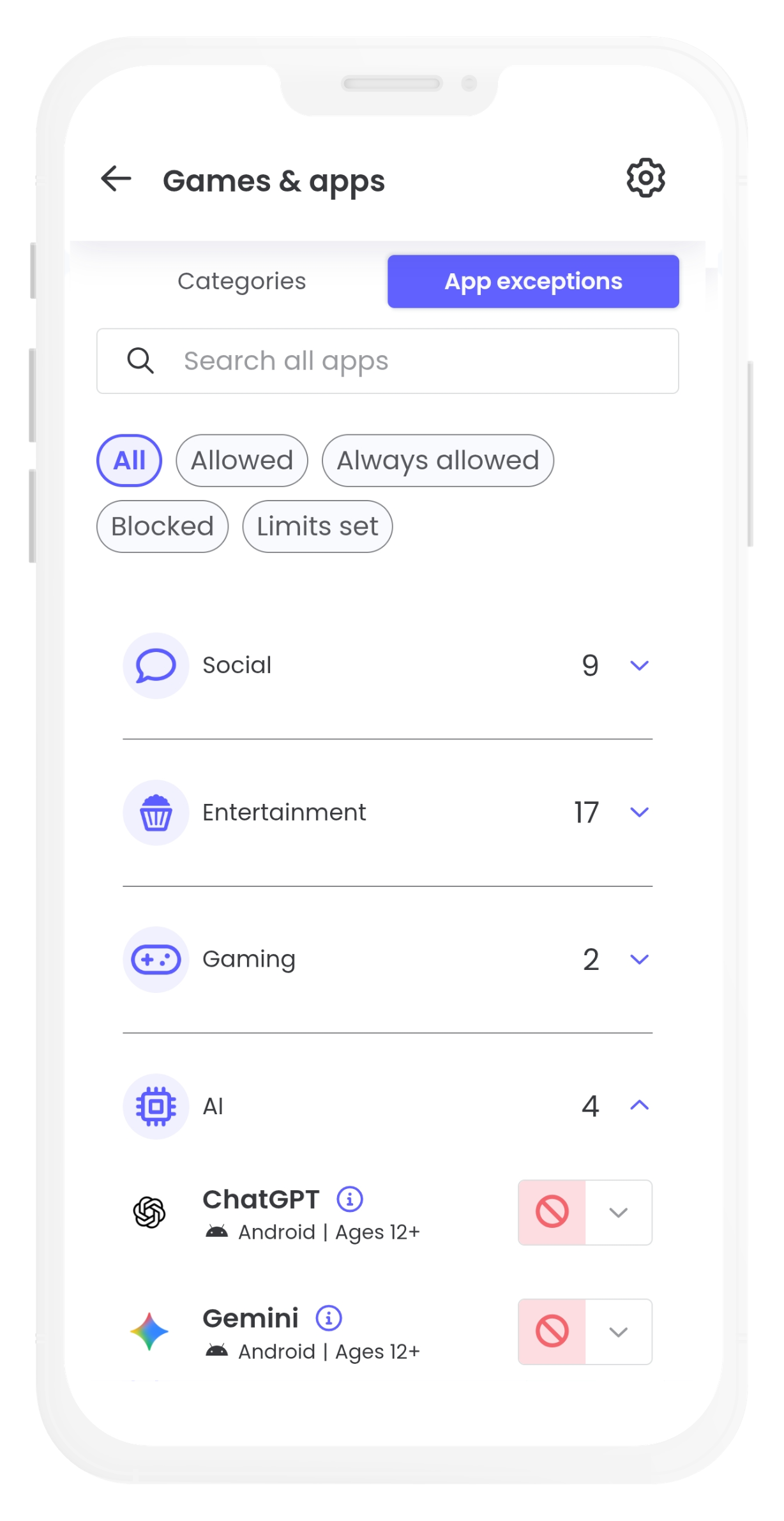This screenshot has height=1521, width=784.
Task: Select the Blocked filter chip
Action: pos(162,526)
